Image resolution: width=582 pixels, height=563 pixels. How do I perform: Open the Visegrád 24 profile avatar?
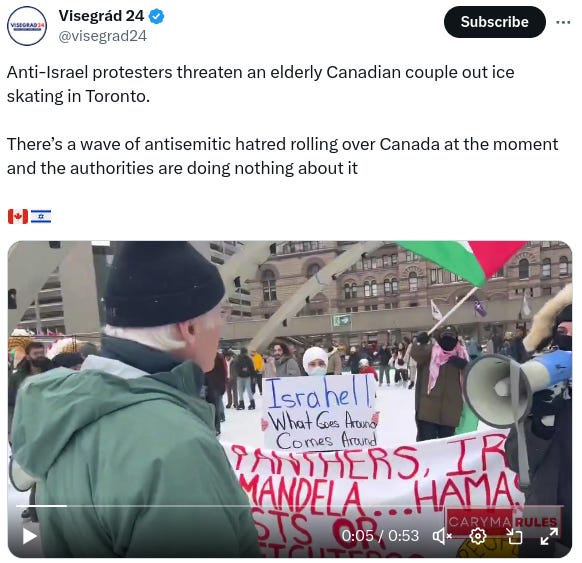[x=27, y=26]
